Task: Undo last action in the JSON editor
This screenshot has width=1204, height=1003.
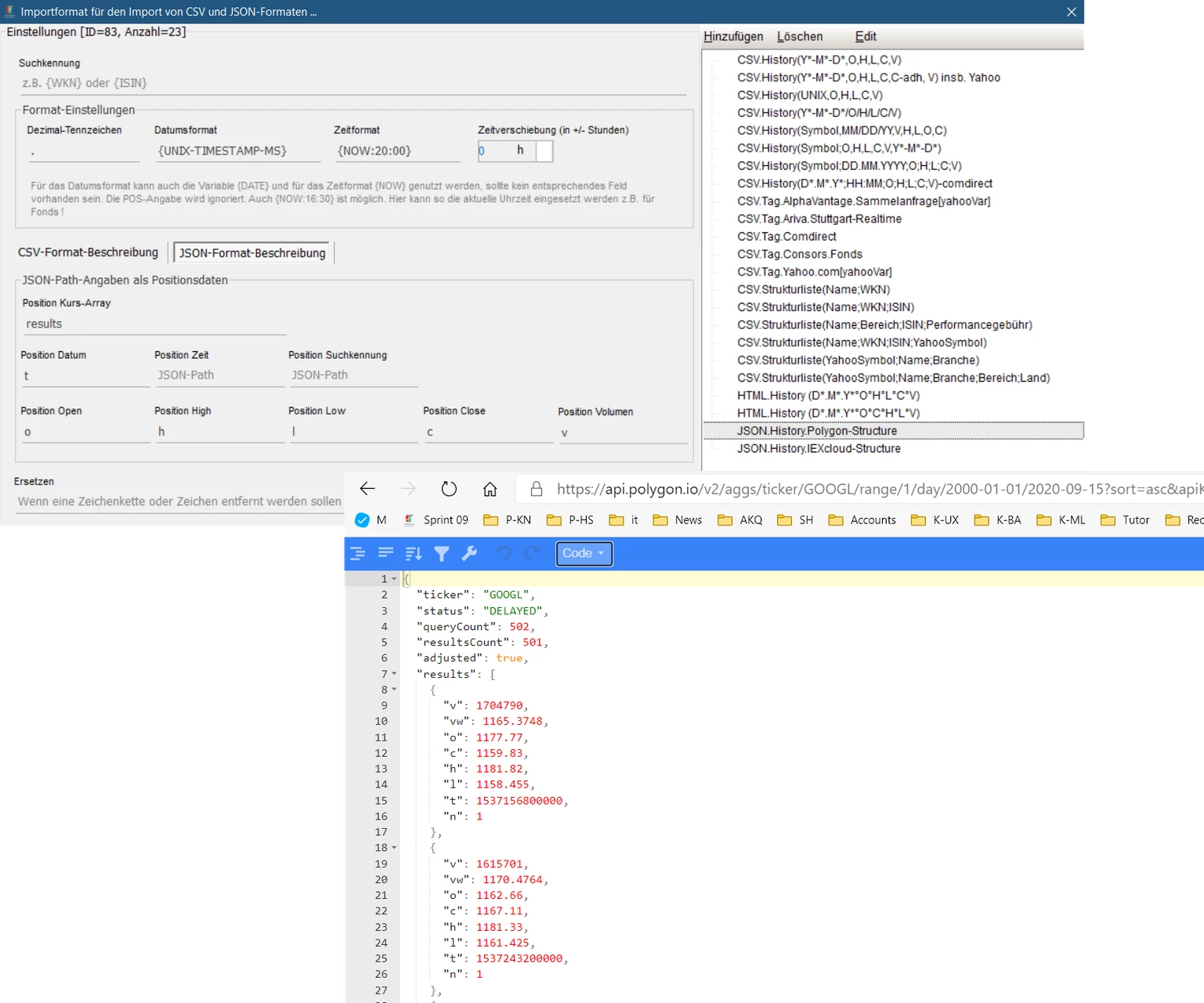Action: pyautogui.click(x=504, y=553)
